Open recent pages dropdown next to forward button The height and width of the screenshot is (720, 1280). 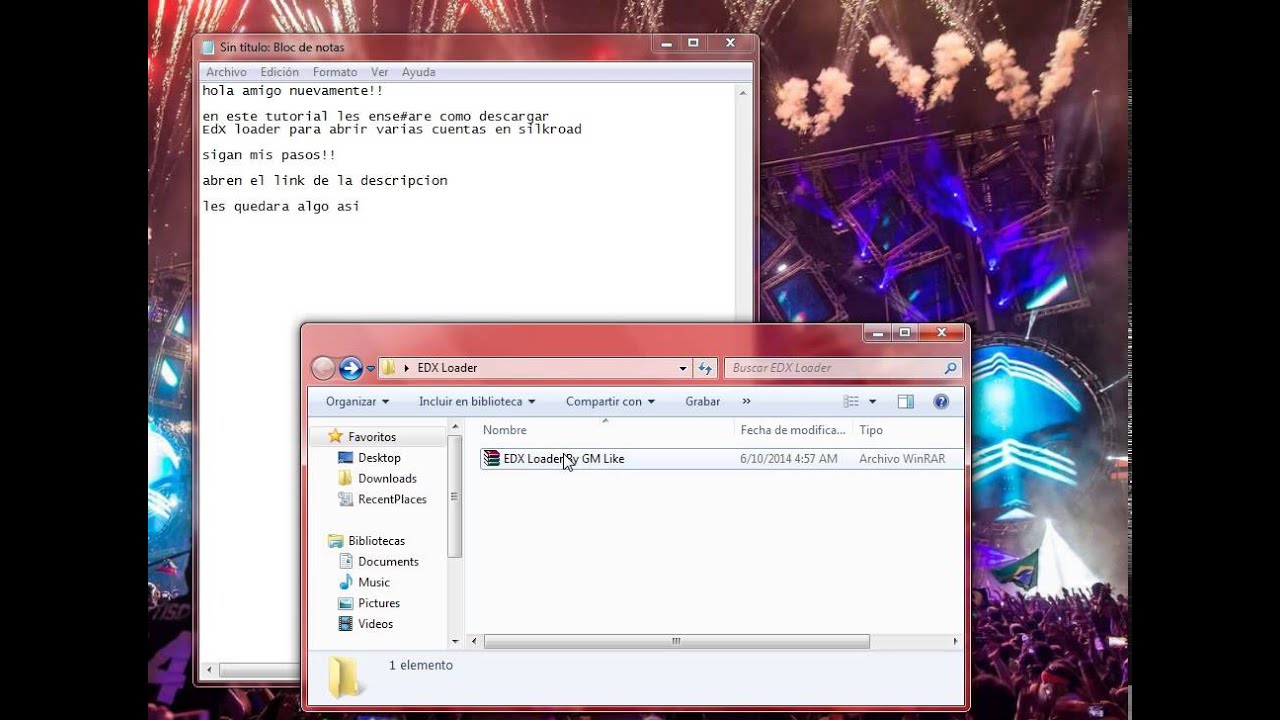[x=370, y=368]
